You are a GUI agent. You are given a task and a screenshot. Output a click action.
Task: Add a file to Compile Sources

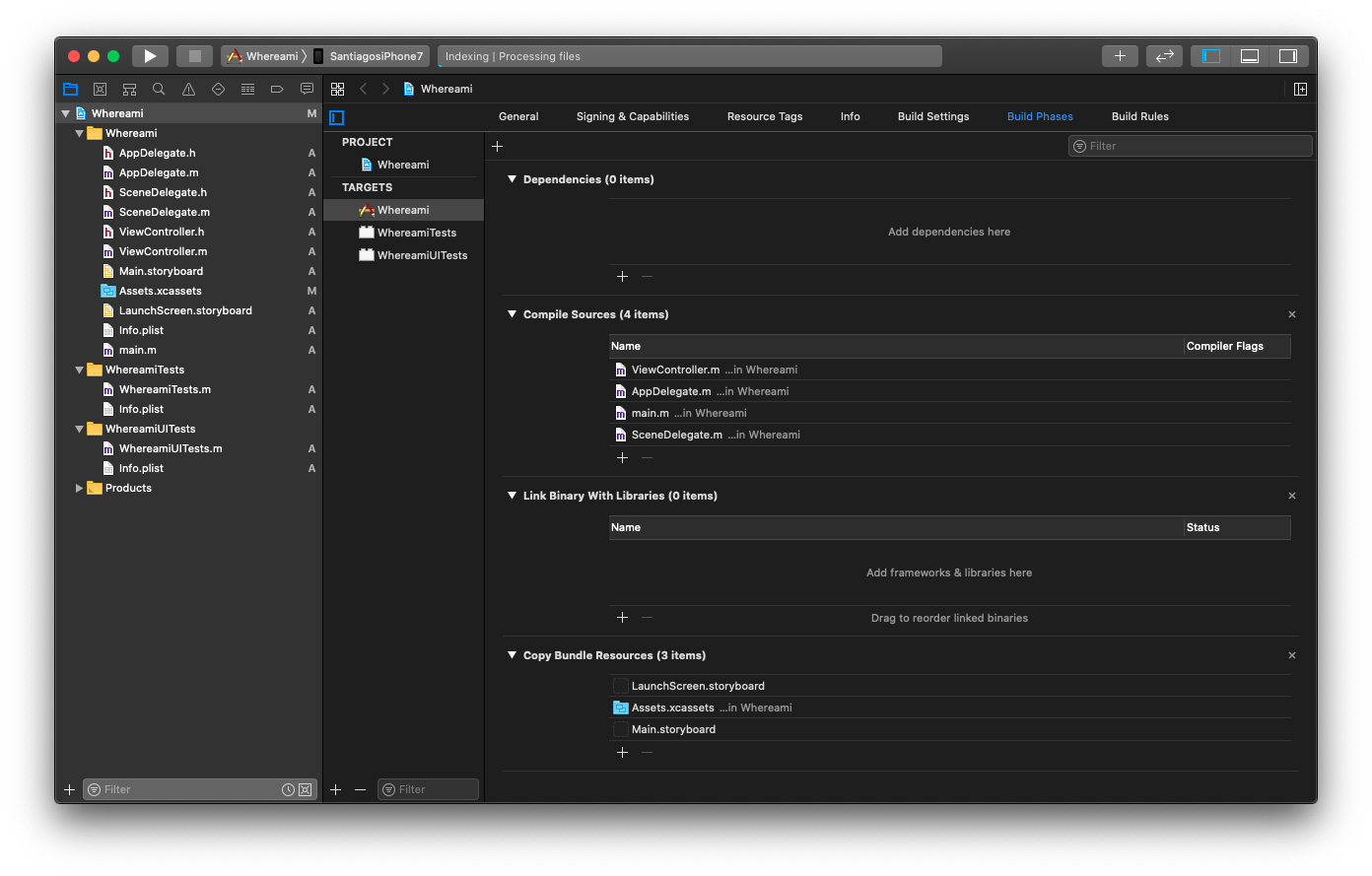[x=622, y=458]
